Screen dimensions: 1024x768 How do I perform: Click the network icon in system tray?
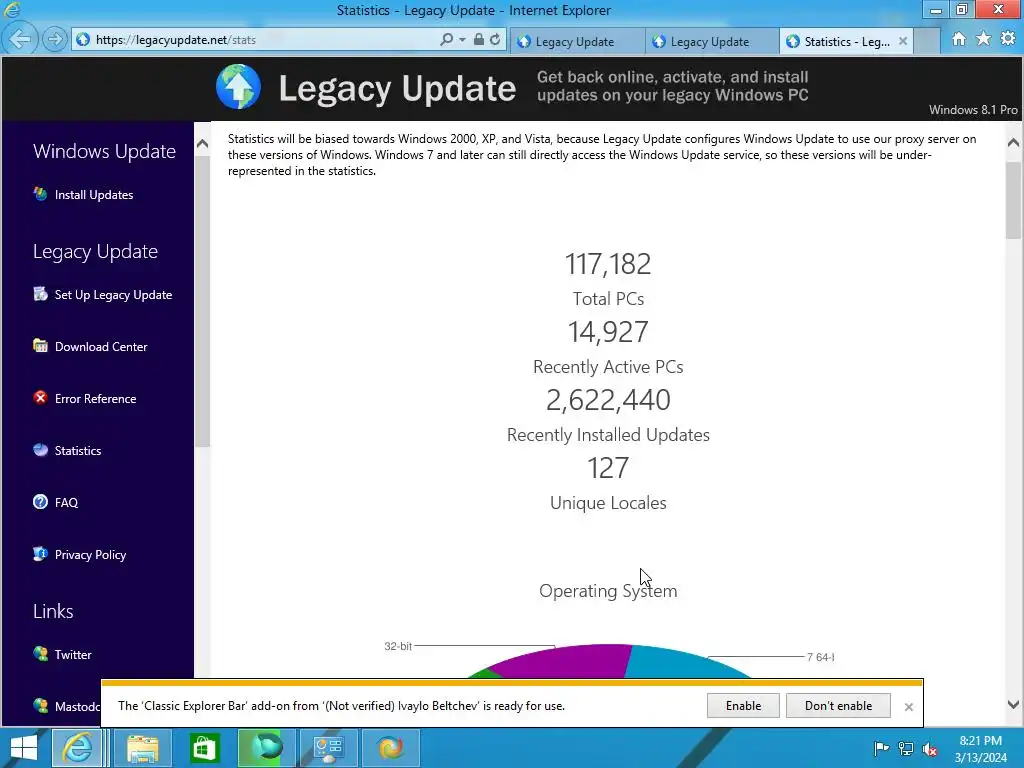click(x=906, y=748)
